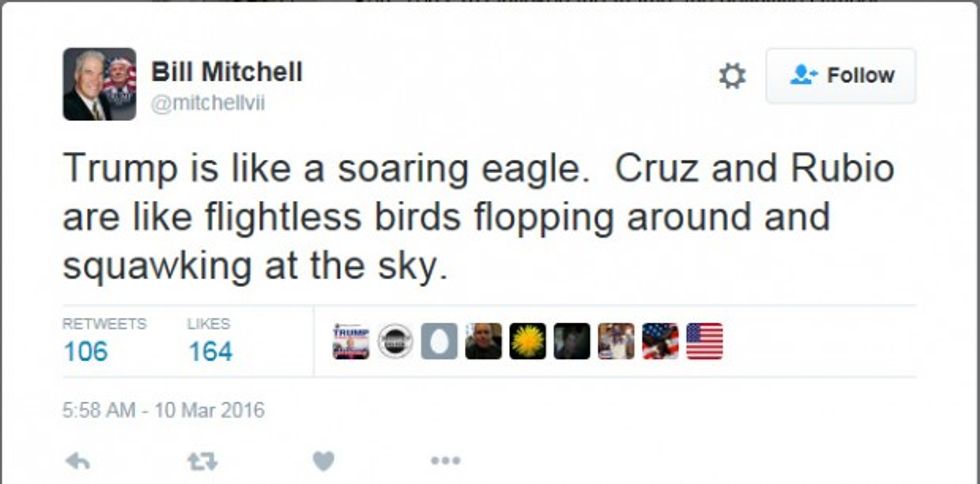This screenshot has height=484, width=980.
Task: Click the round black-and-white seal avatar
Action: (395, 341)
